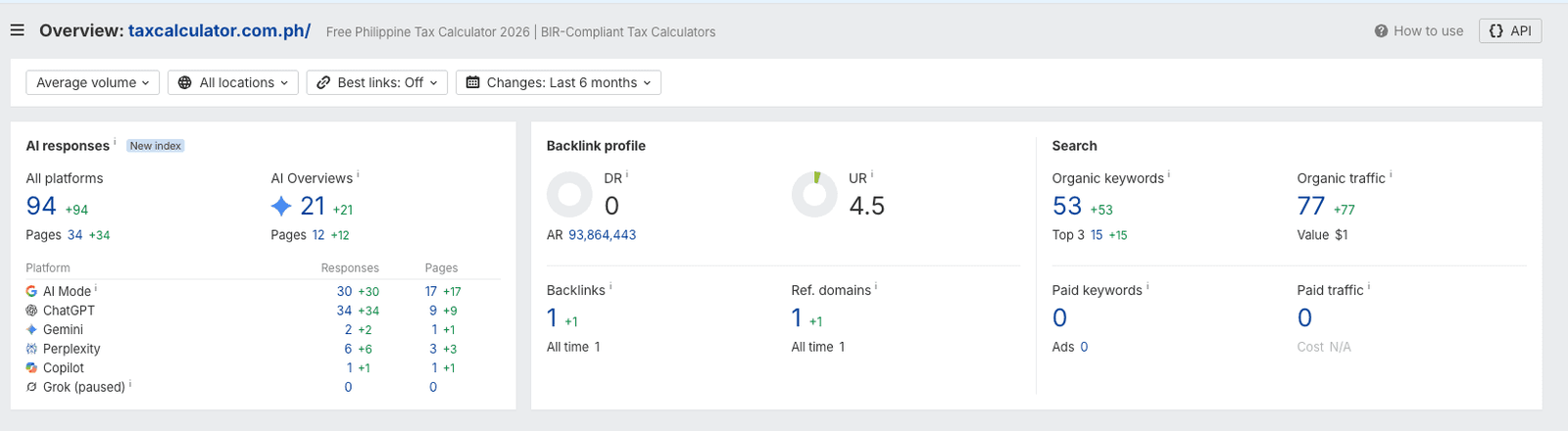Image resolution: width=1568 pixels, height=431 pixels.
Task: Click info icon next to Organic traffic
Action: click(1391, 174)
